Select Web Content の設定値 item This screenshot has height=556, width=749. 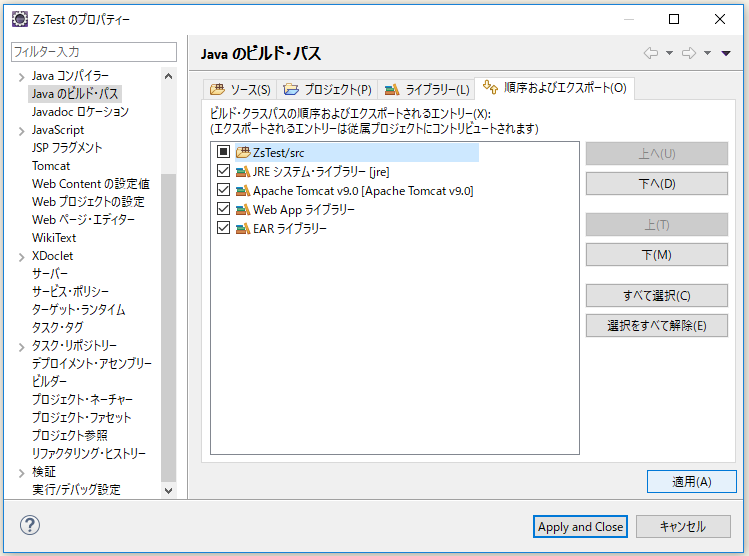pos(91,184)
